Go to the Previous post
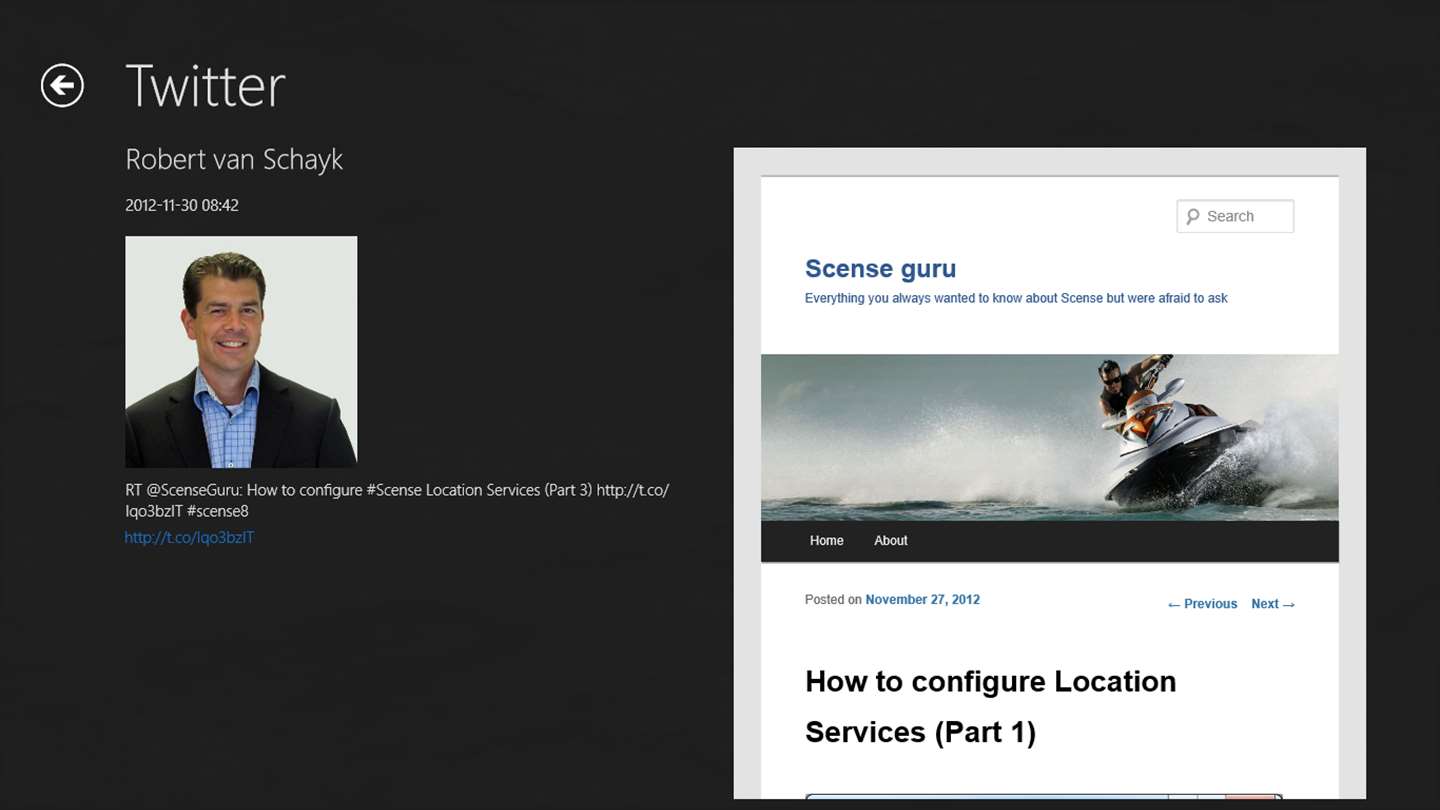Image resolution: width=1440 pixels, height=810 pixels. pyautogui.click(x=1202, y=604)
